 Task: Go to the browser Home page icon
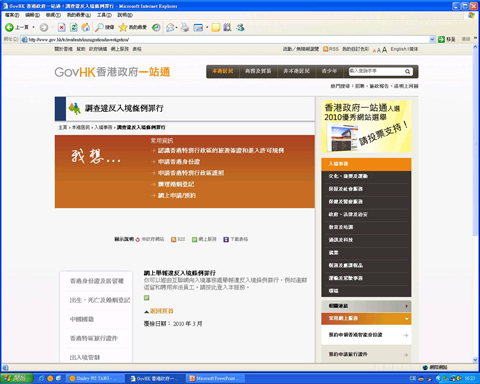(86, 27)
